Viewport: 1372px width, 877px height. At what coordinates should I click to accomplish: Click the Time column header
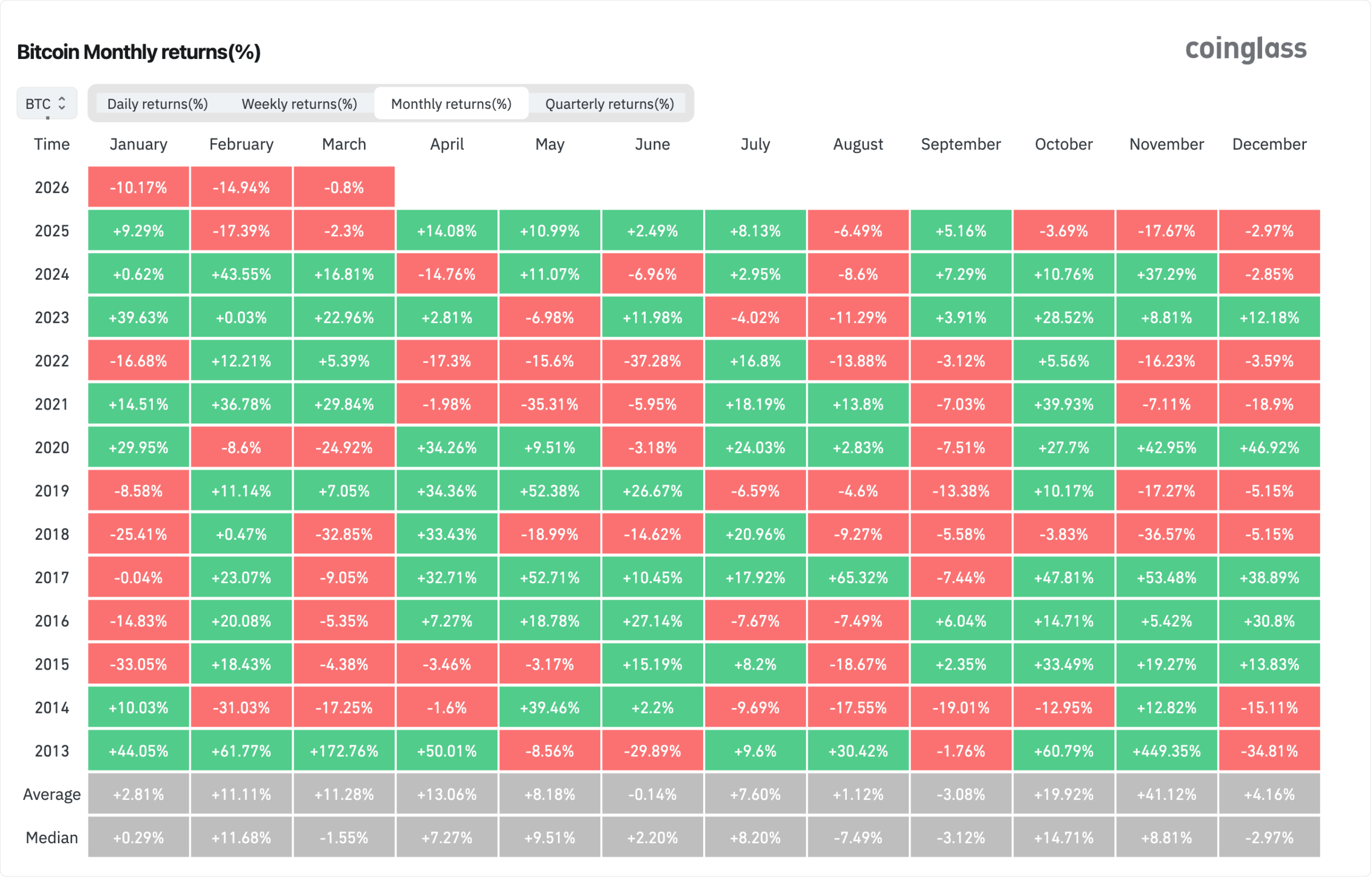52,144
